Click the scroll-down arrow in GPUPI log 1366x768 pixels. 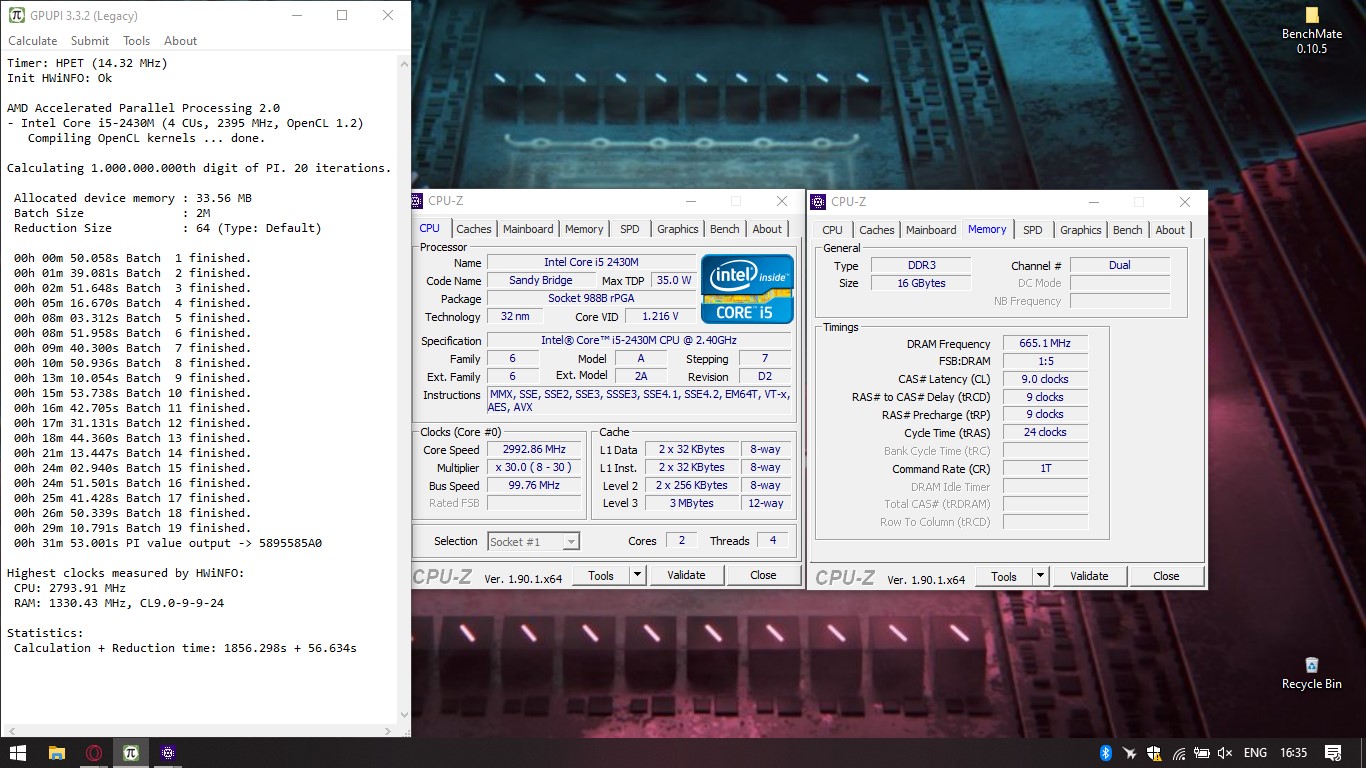(x=404, y=714)
